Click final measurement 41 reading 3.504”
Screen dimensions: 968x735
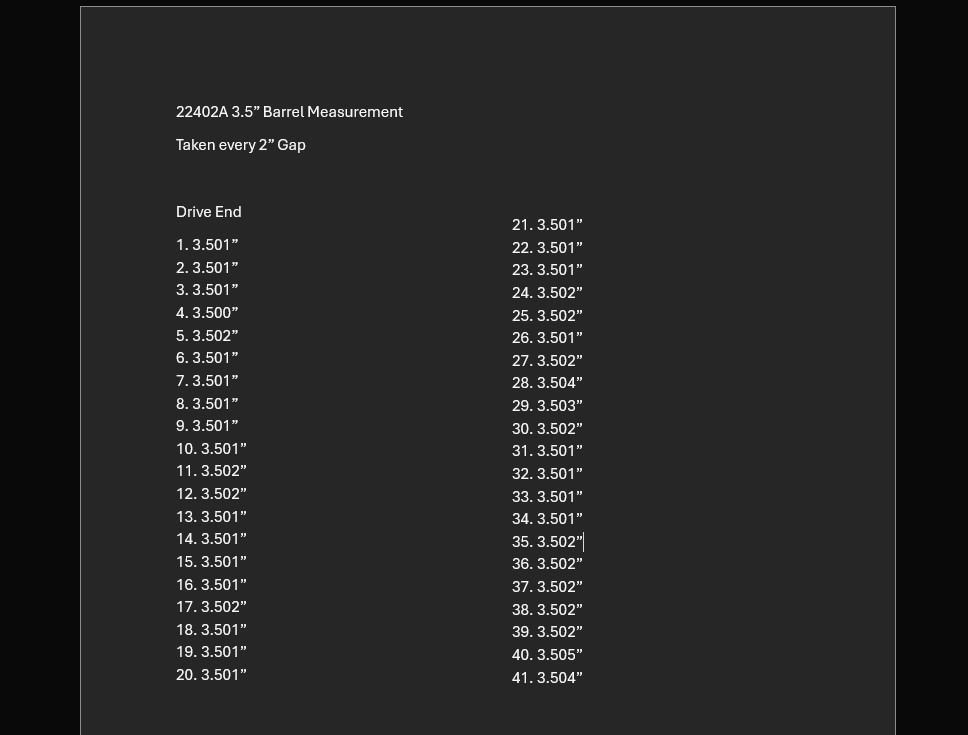point(547,678)
